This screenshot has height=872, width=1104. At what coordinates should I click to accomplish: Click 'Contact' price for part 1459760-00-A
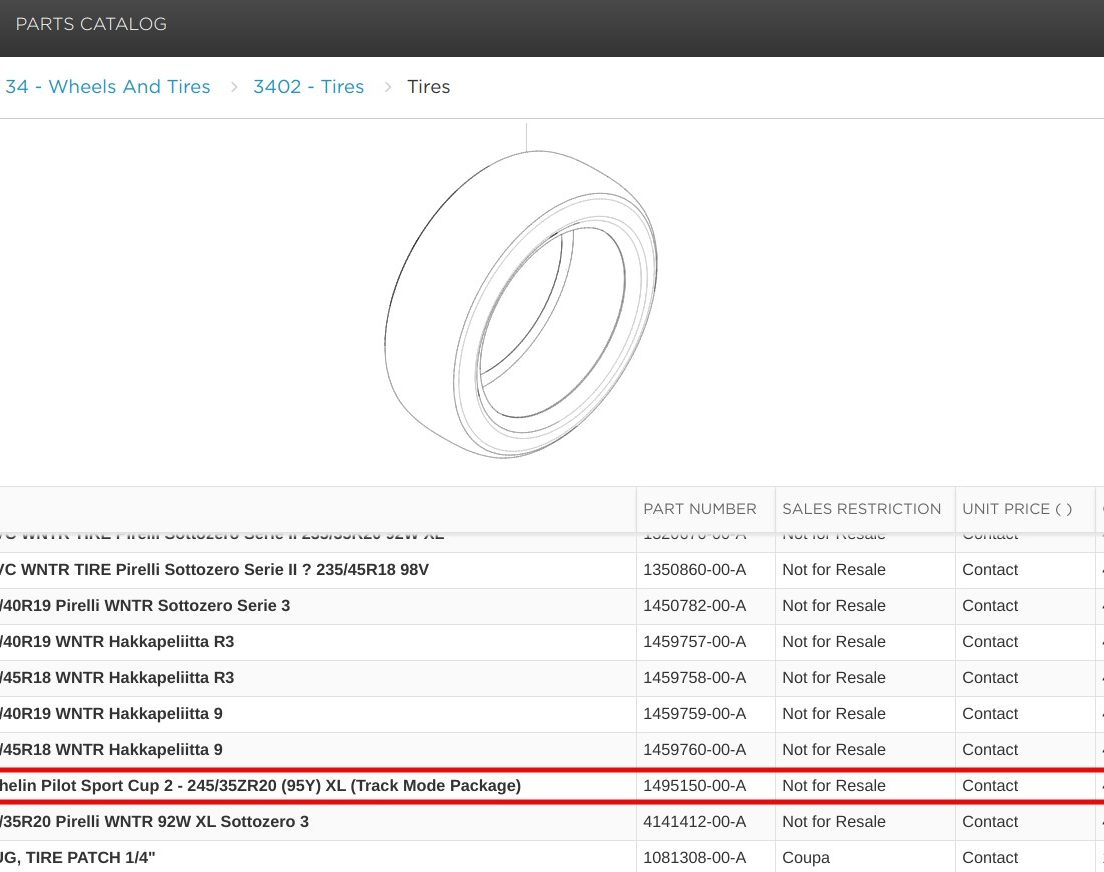pyautogui.click(x=990, y=749)
